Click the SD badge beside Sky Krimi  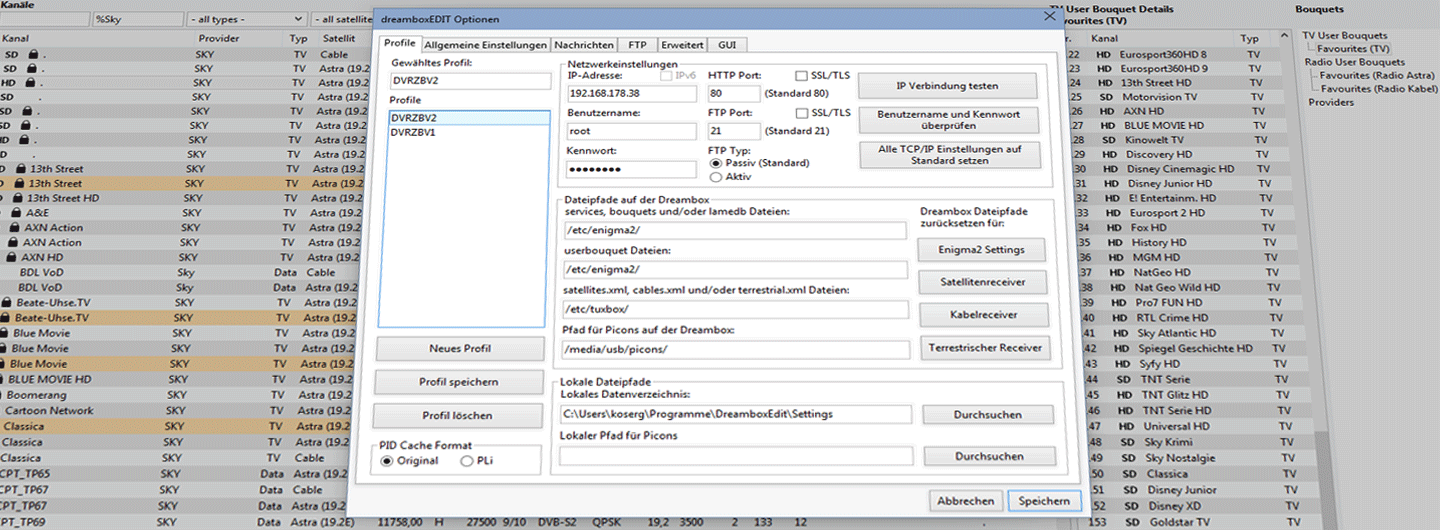tap(1125, 441)
